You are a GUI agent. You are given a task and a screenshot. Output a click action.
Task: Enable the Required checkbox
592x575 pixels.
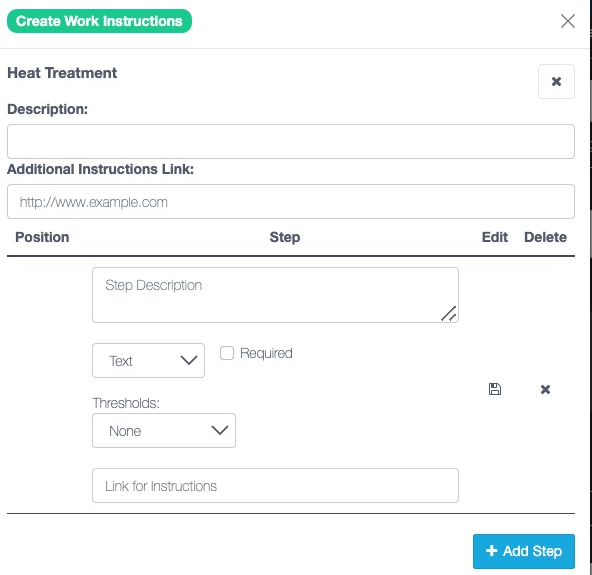tap(227, 353)
